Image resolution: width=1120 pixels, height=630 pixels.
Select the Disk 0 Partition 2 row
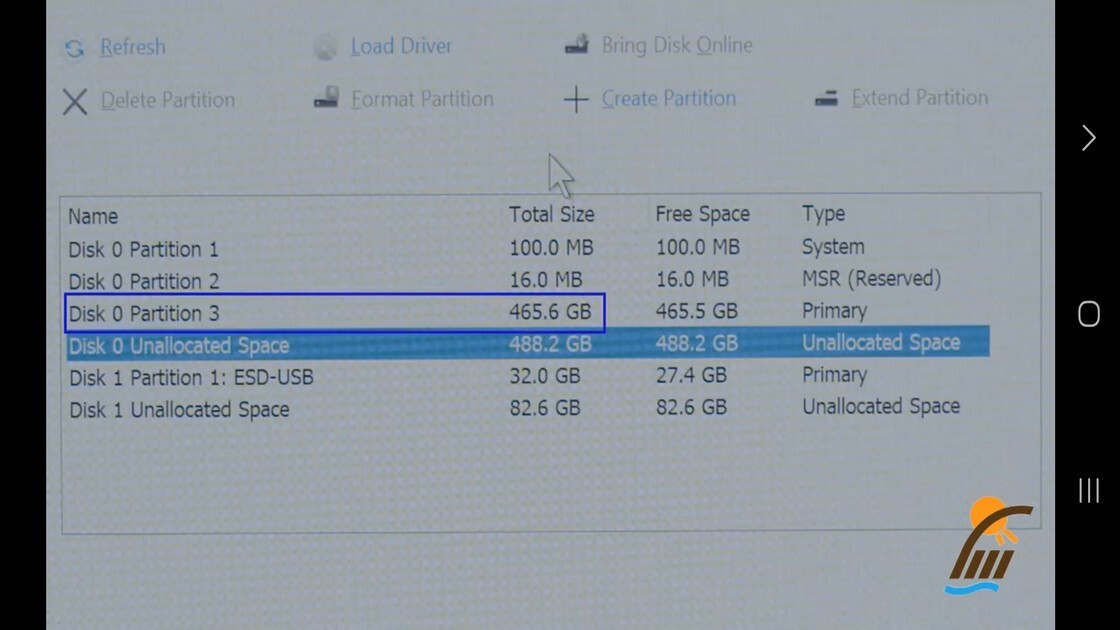tap(528, 280)
